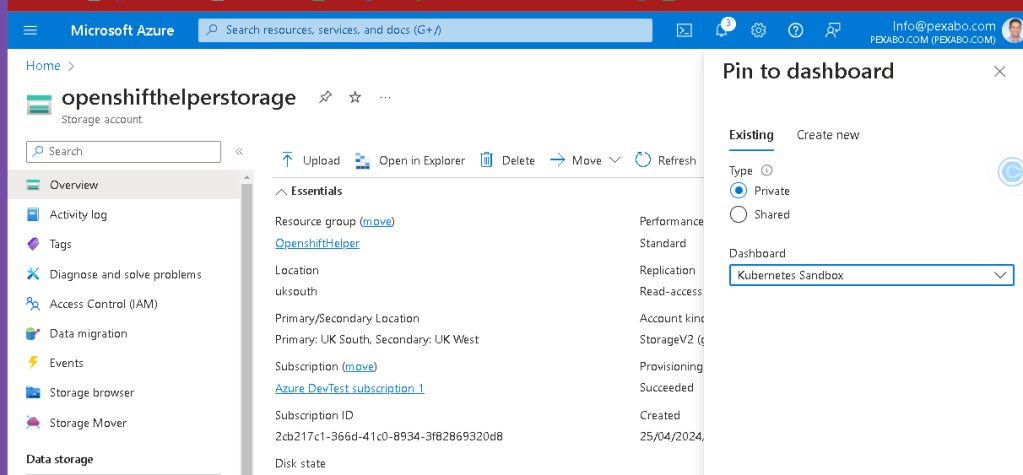Click the Data storage section heading
1023x475 pixels.
60,459
